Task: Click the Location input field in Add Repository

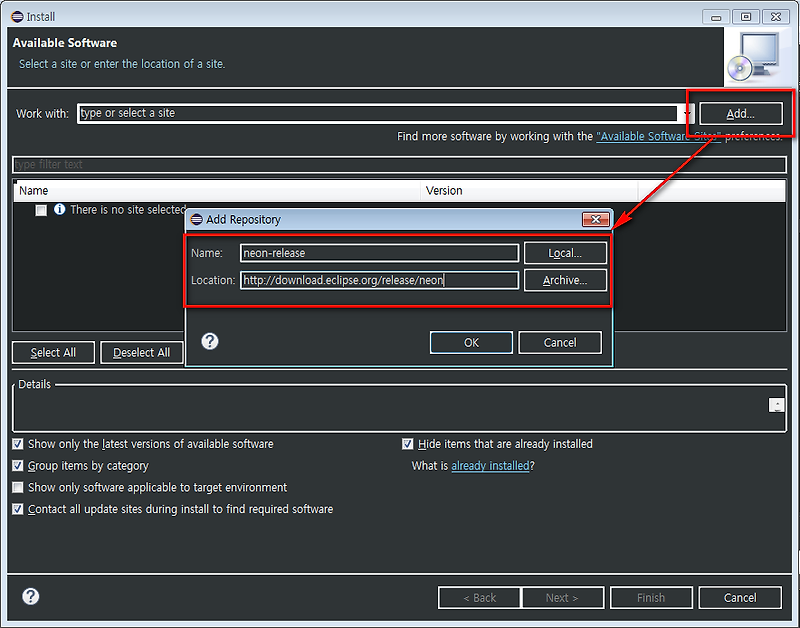Action: 380,280
